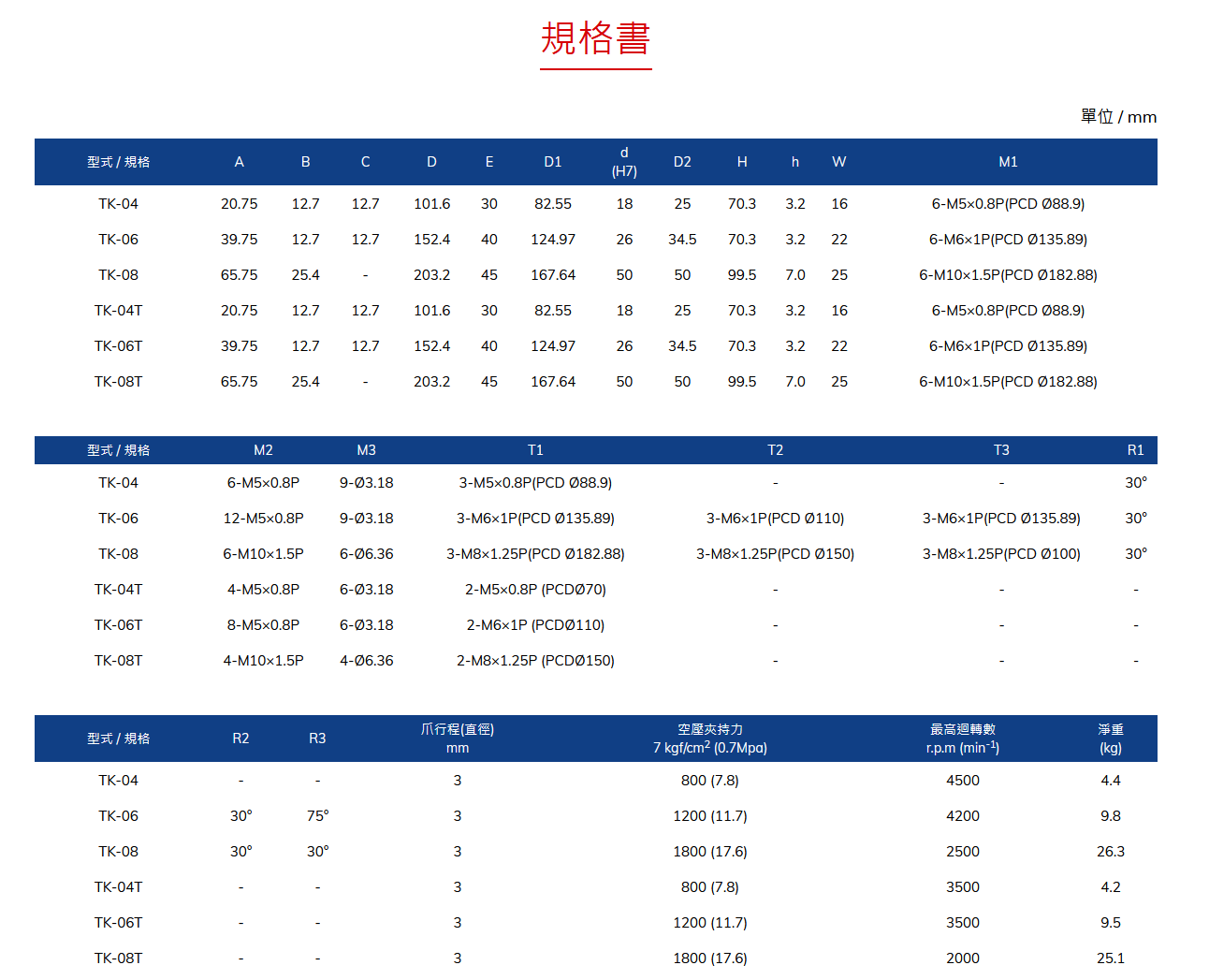Click the 淨重 (kg) column header
This screenshot has height=980, width=1209.
pyautogui.click(x=1111, y=739)
